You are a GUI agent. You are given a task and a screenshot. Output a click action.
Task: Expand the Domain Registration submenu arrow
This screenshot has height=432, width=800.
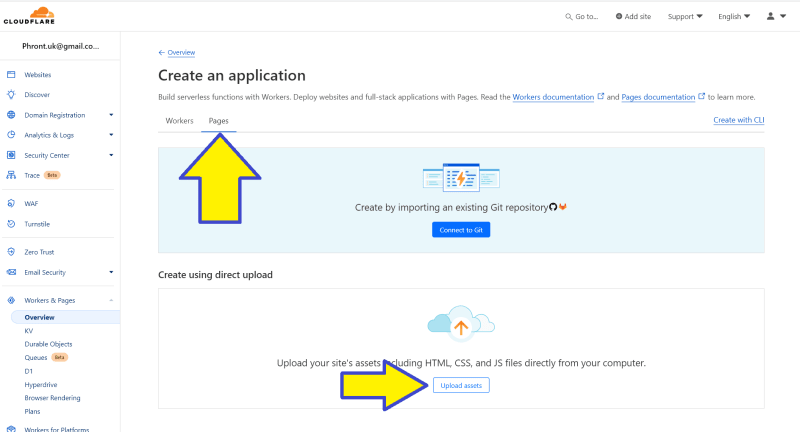tap(111, 115)
